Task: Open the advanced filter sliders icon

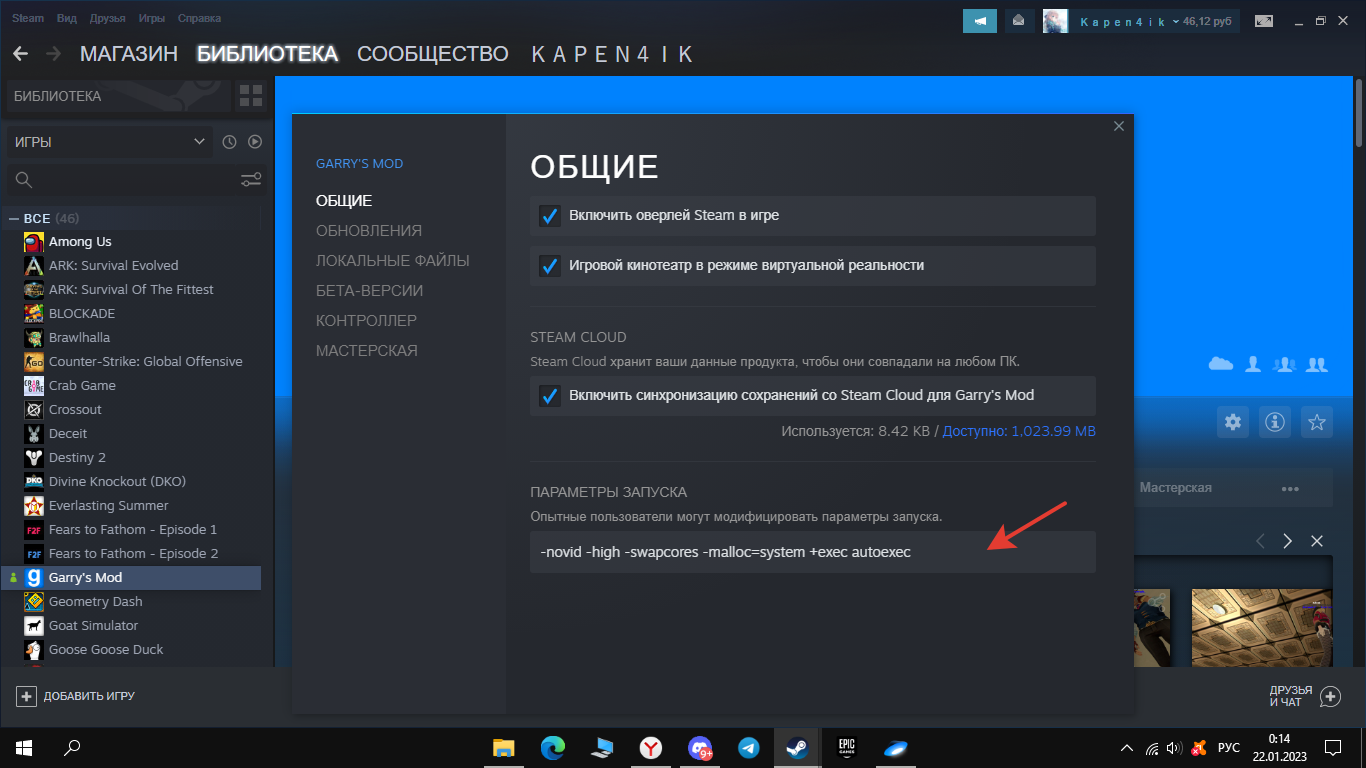Action: 251,180
